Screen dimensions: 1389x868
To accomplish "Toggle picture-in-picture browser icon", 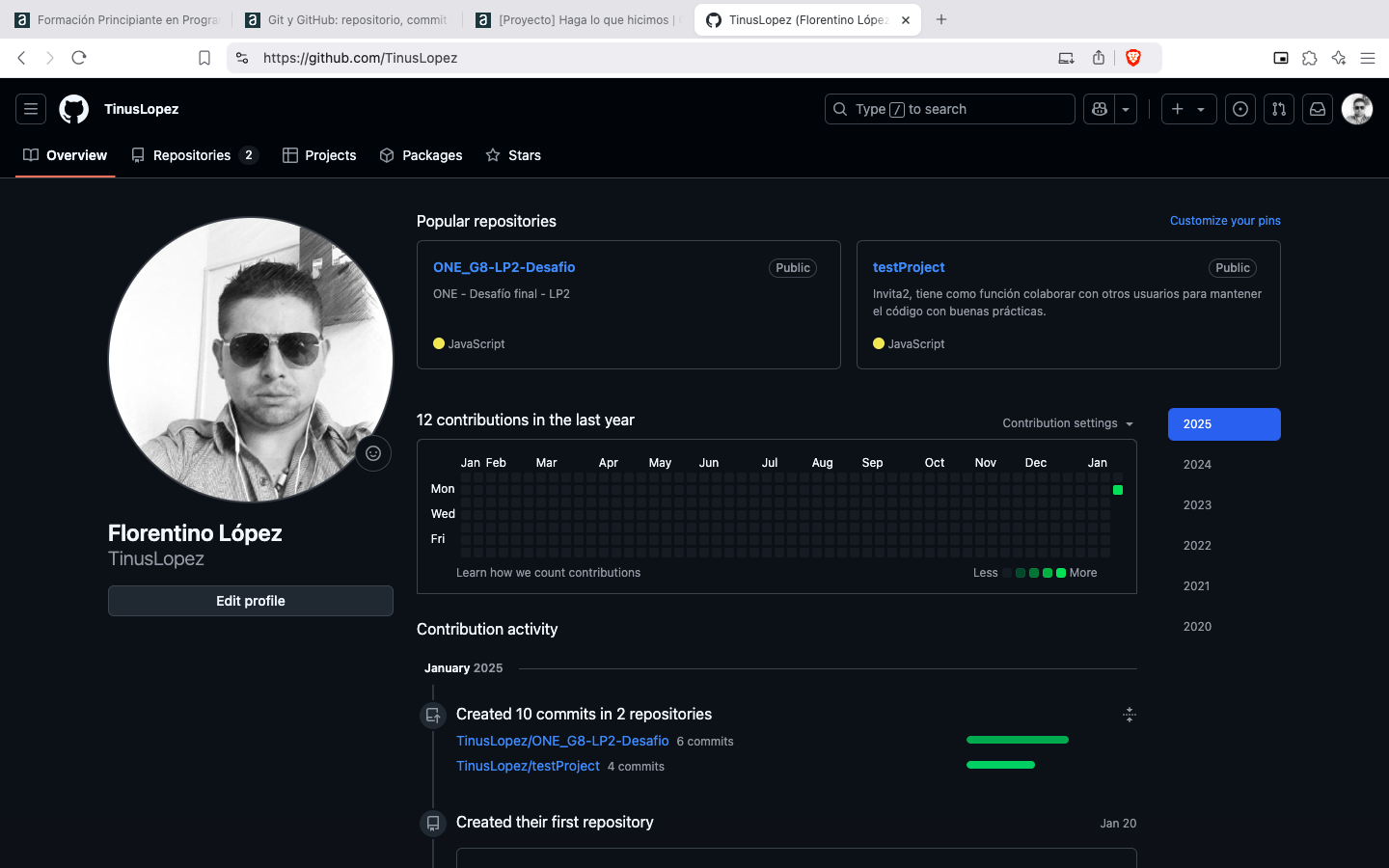I will (1281, 58).
